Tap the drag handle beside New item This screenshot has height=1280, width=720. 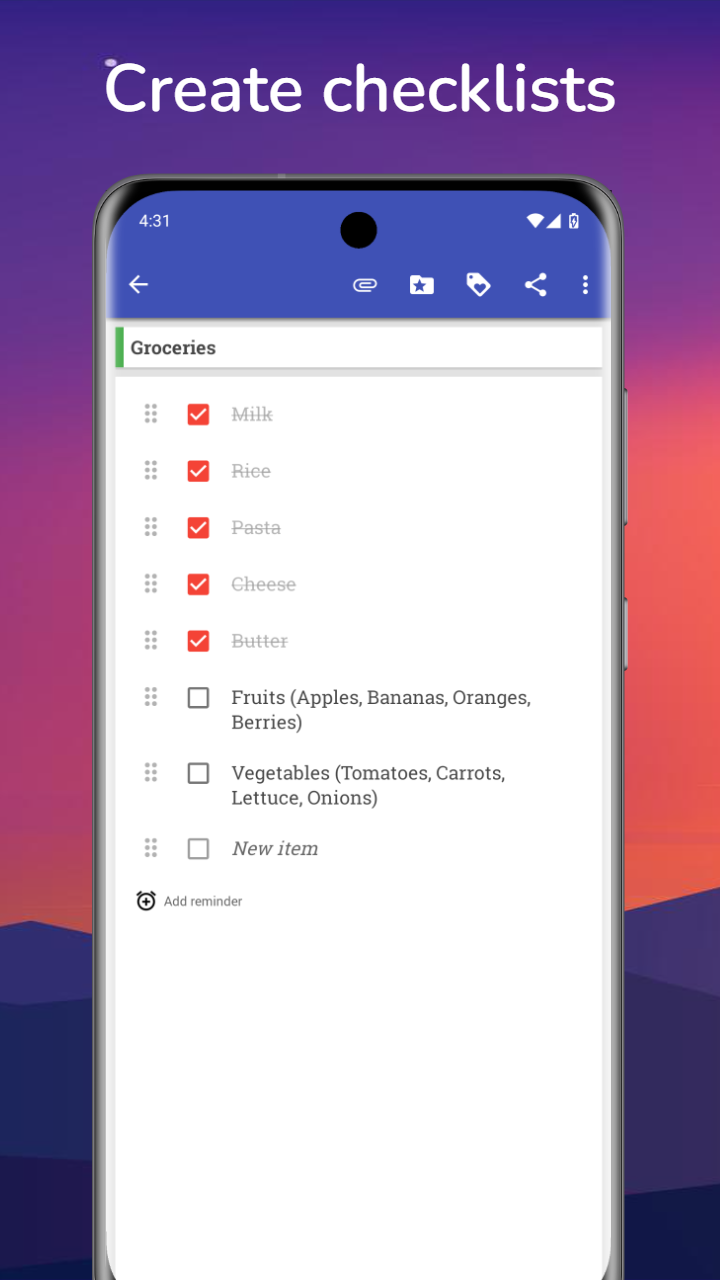point(151,848)
